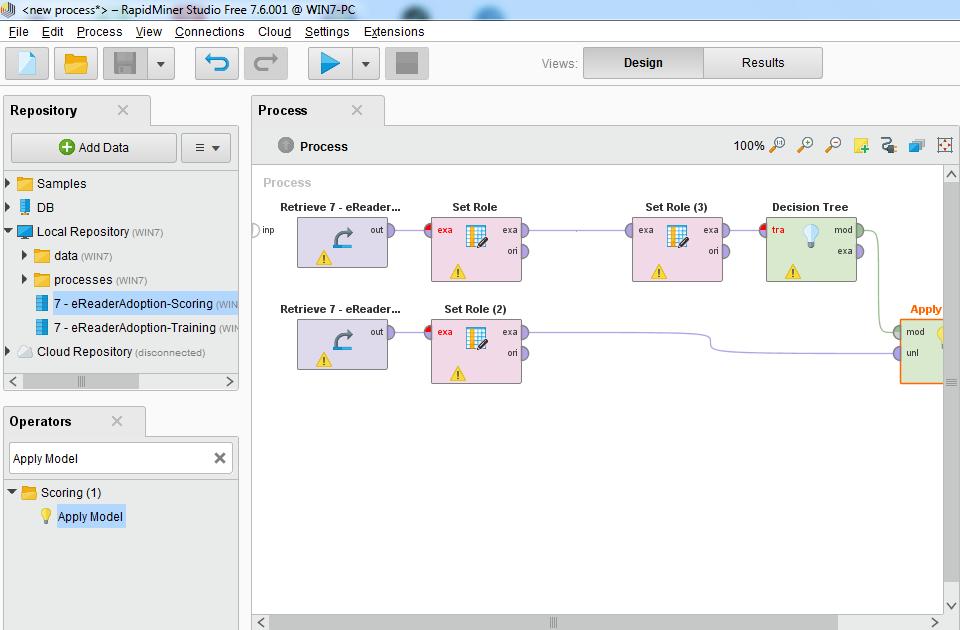
Task: Open the Extensions menu
Action: click(393, 31)
